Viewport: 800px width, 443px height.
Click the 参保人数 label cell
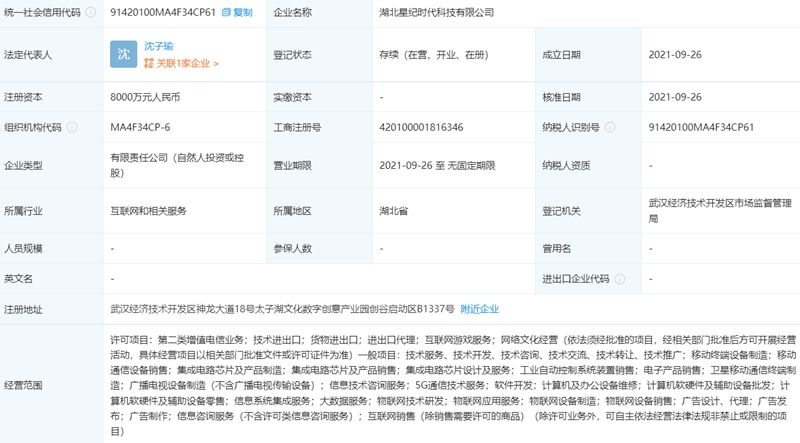coord(319,249)
